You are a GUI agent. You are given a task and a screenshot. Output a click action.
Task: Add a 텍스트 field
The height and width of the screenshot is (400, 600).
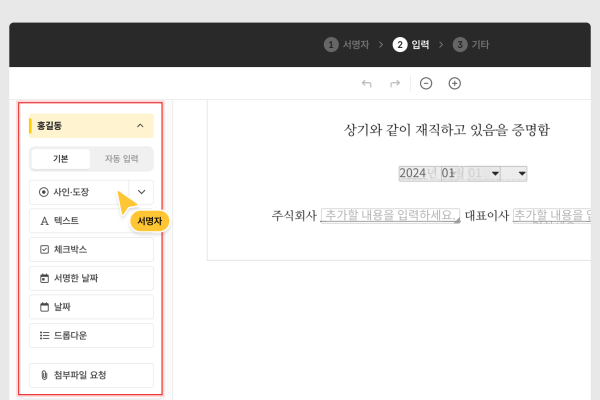coord(91,220)
